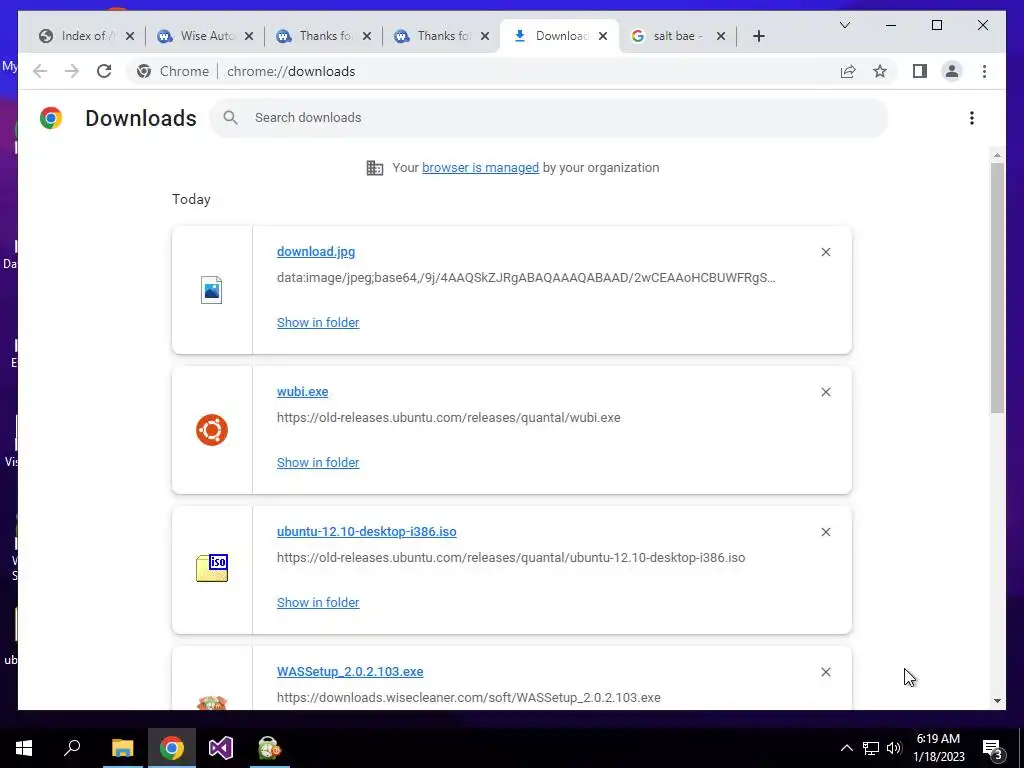1024x768 pixels.
Task: Open the network status tray icon
Action: pos(871,748)
